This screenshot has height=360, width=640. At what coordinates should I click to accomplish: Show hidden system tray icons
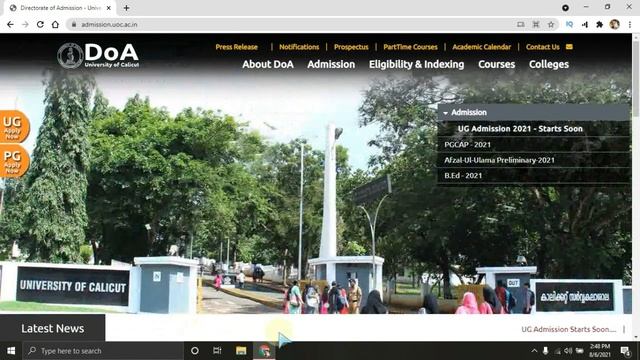click(534, 351)
